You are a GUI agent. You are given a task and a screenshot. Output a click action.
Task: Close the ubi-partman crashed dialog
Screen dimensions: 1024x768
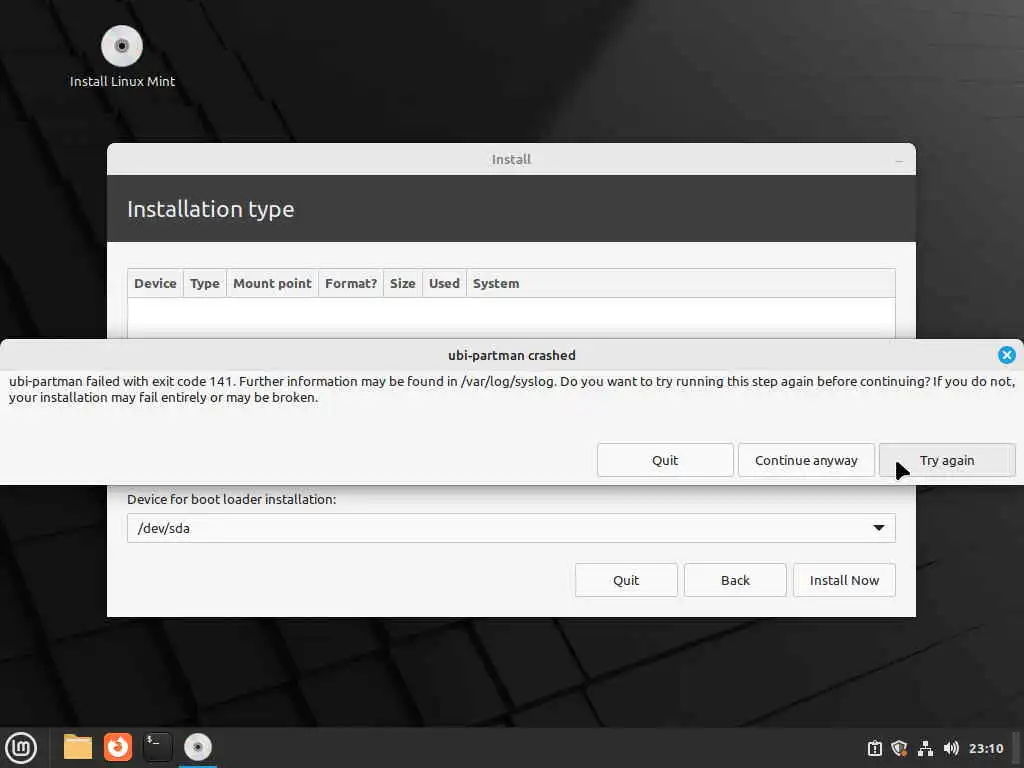[1006, 355]
